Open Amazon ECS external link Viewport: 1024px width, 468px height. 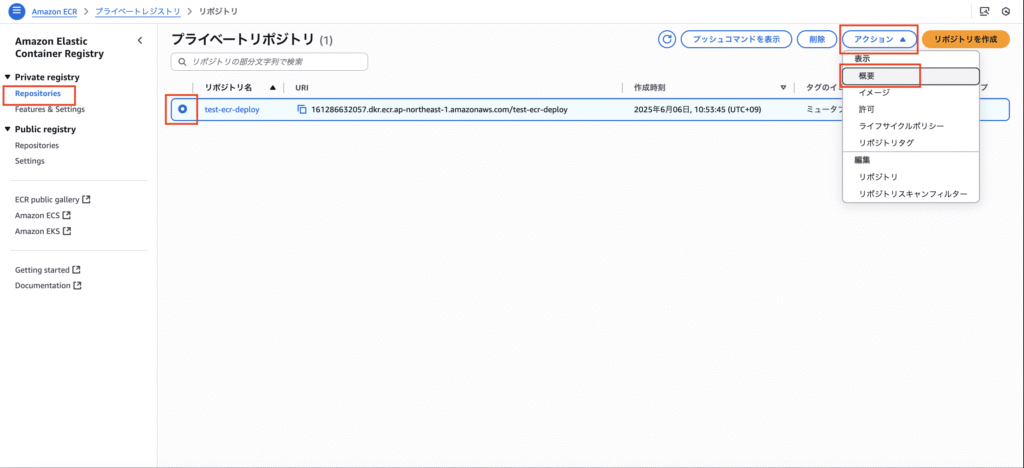click(x=42, y=215)
